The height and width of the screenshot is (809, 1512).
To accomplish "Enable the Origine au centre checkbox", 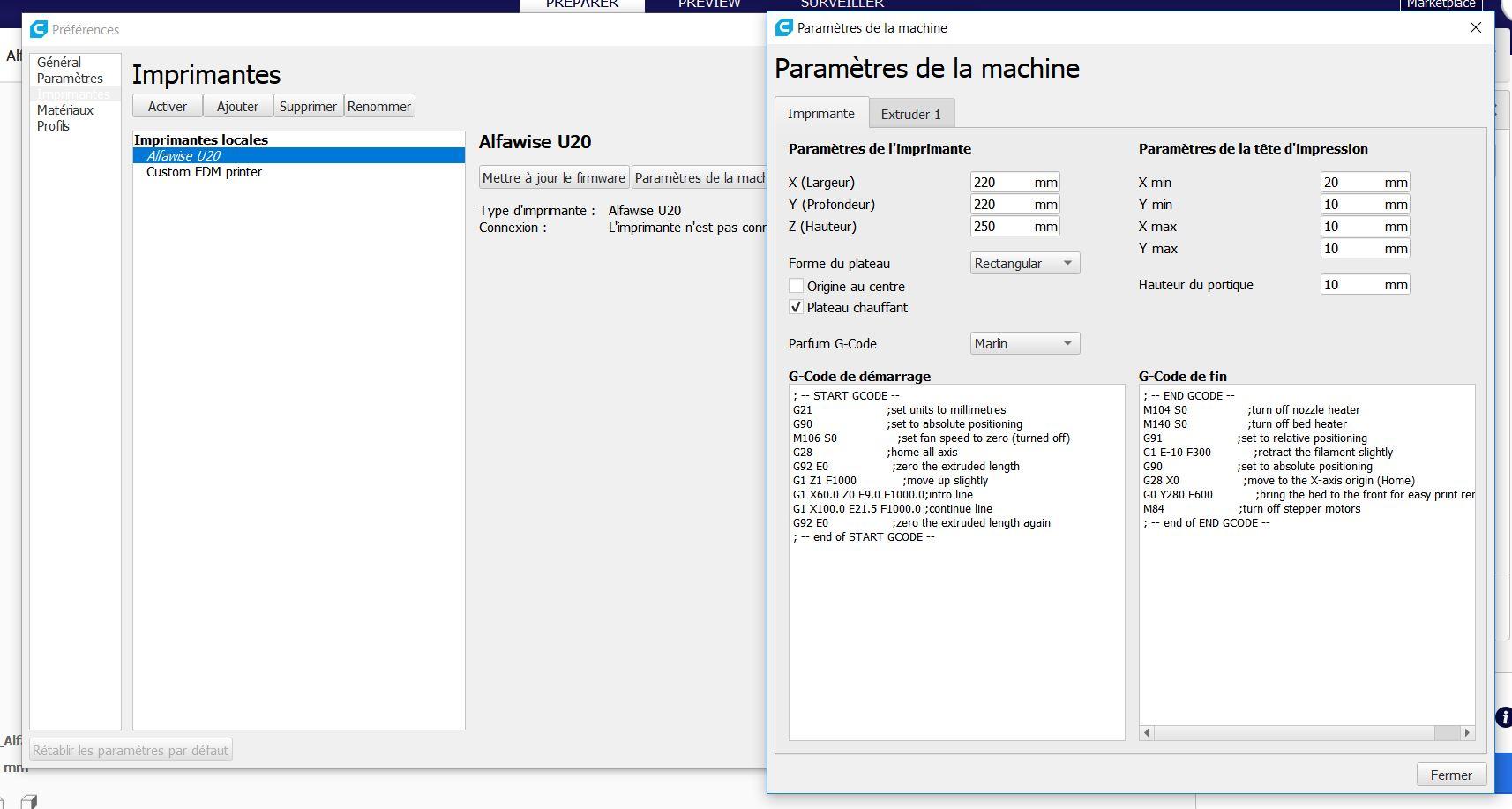I will coord(796,286).
